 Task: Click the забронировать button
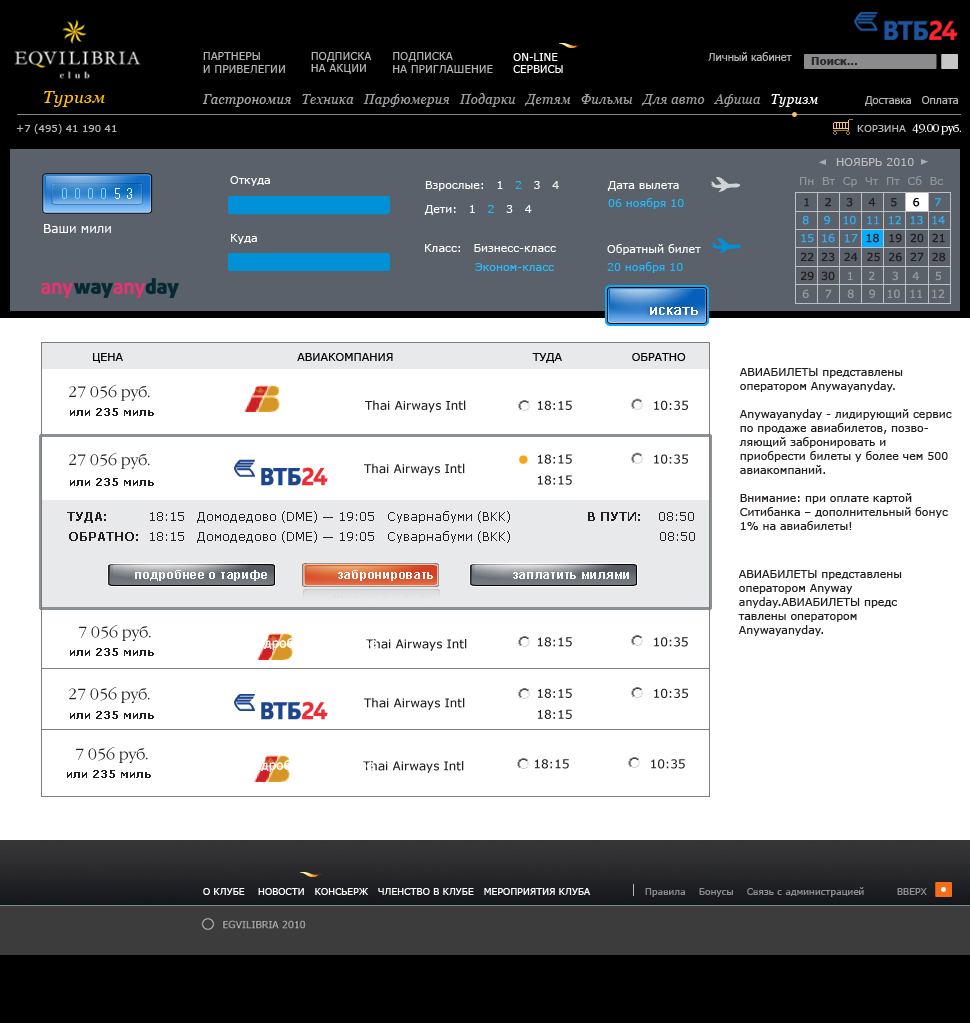371,575
